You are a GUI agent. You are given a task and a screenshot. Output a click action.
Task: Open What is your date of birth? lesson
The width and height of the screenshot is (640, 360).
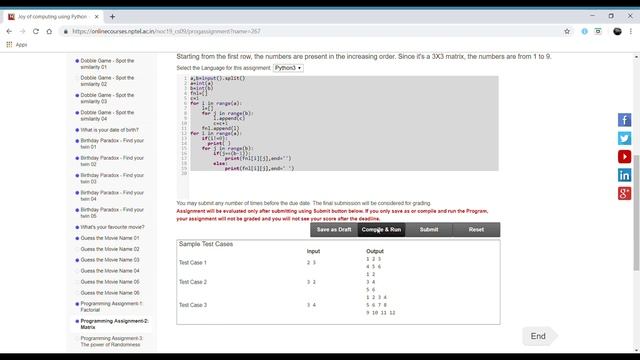tap(109, 130)
